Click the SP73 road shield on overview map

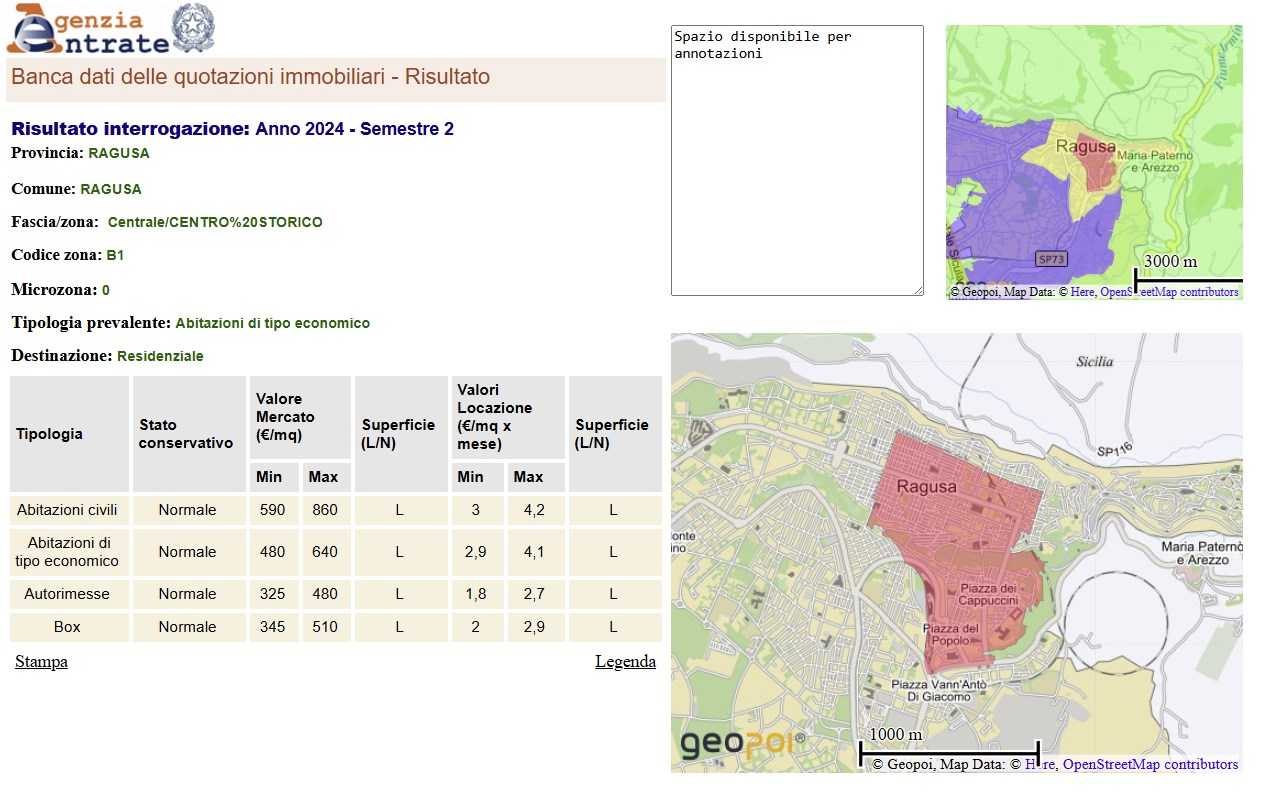tap(1051, 259)
